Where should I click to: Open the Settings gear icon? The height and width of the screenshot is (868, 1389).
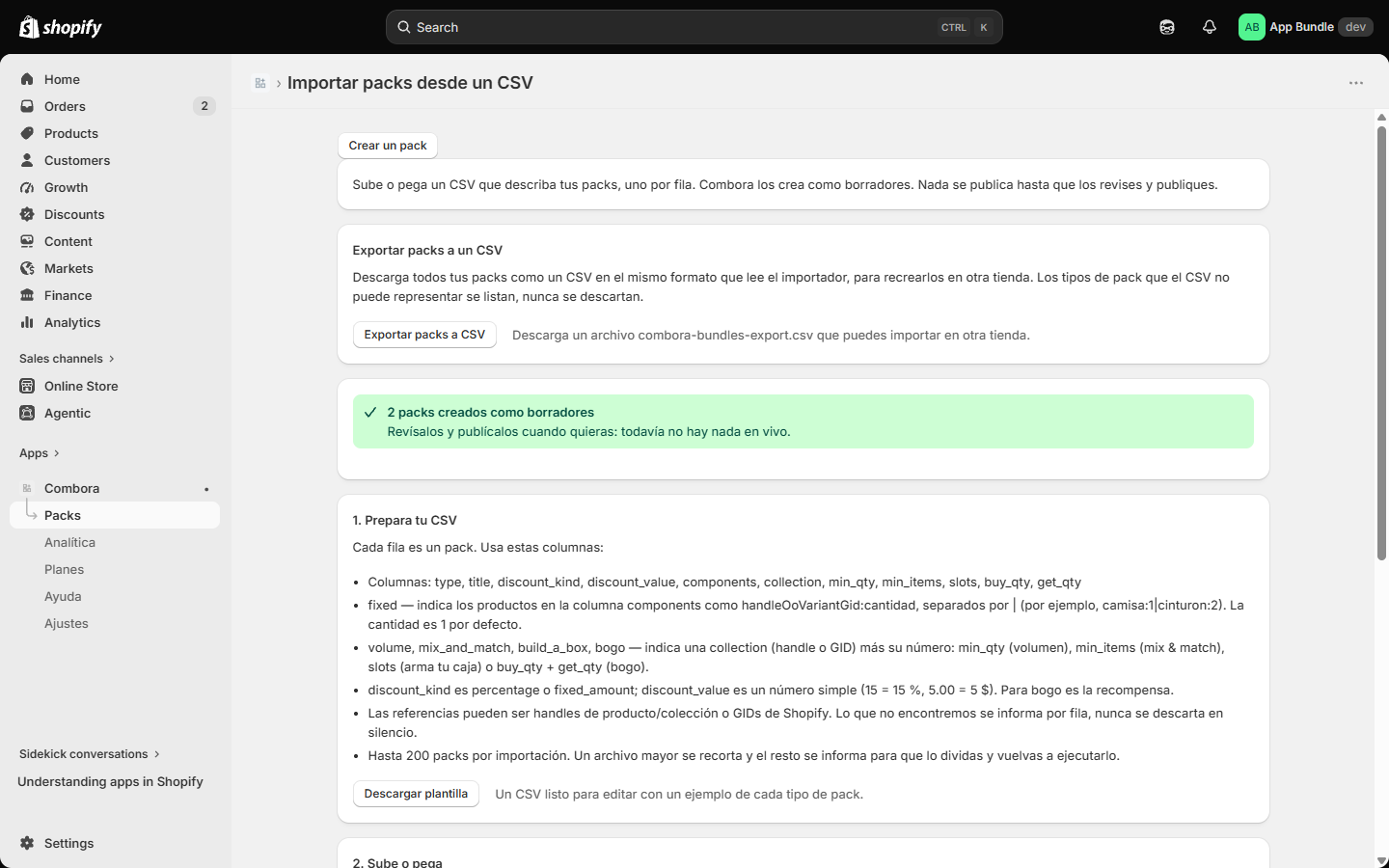27,843
